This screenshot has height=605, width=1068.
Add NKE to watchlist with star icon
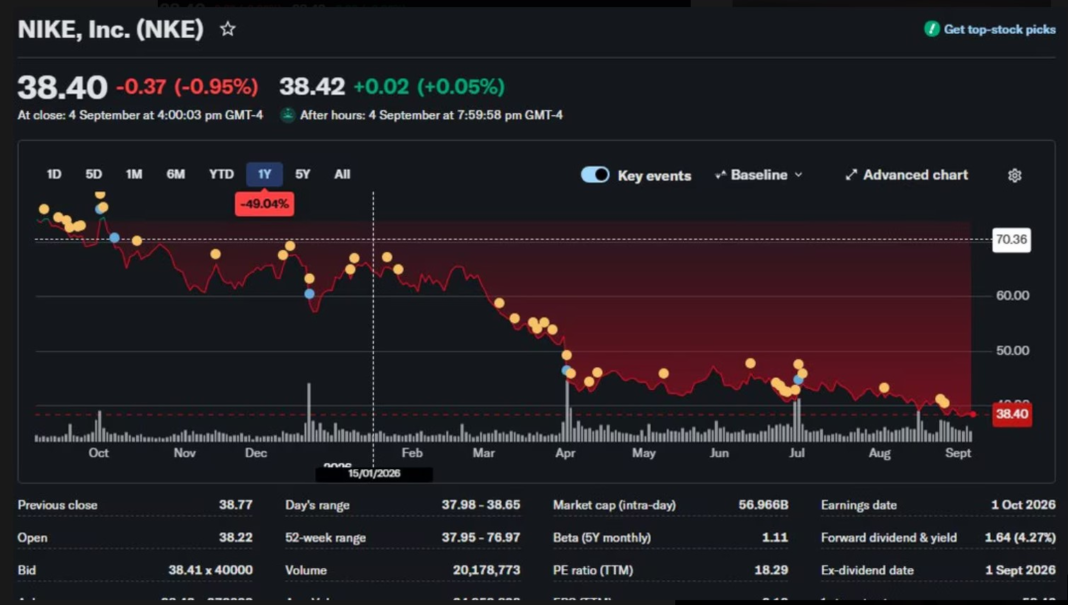[x=227, y=29]
